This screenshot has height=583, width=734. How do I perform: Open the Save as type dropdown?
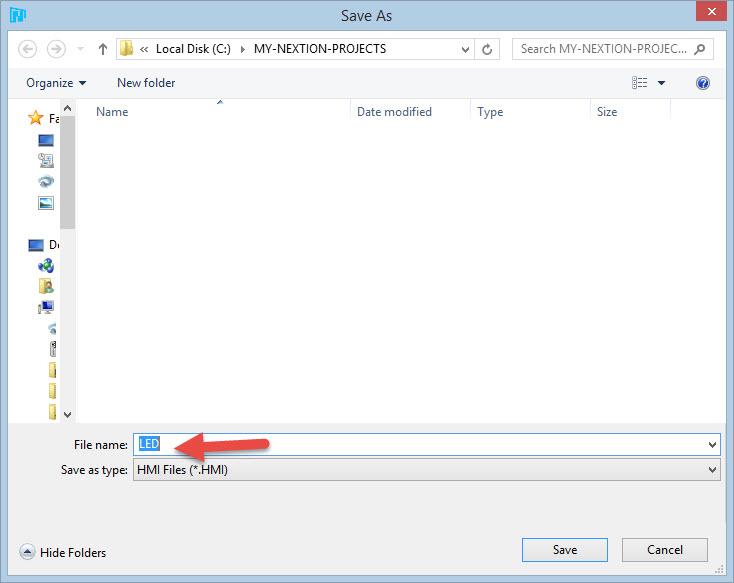pos(711,470)
